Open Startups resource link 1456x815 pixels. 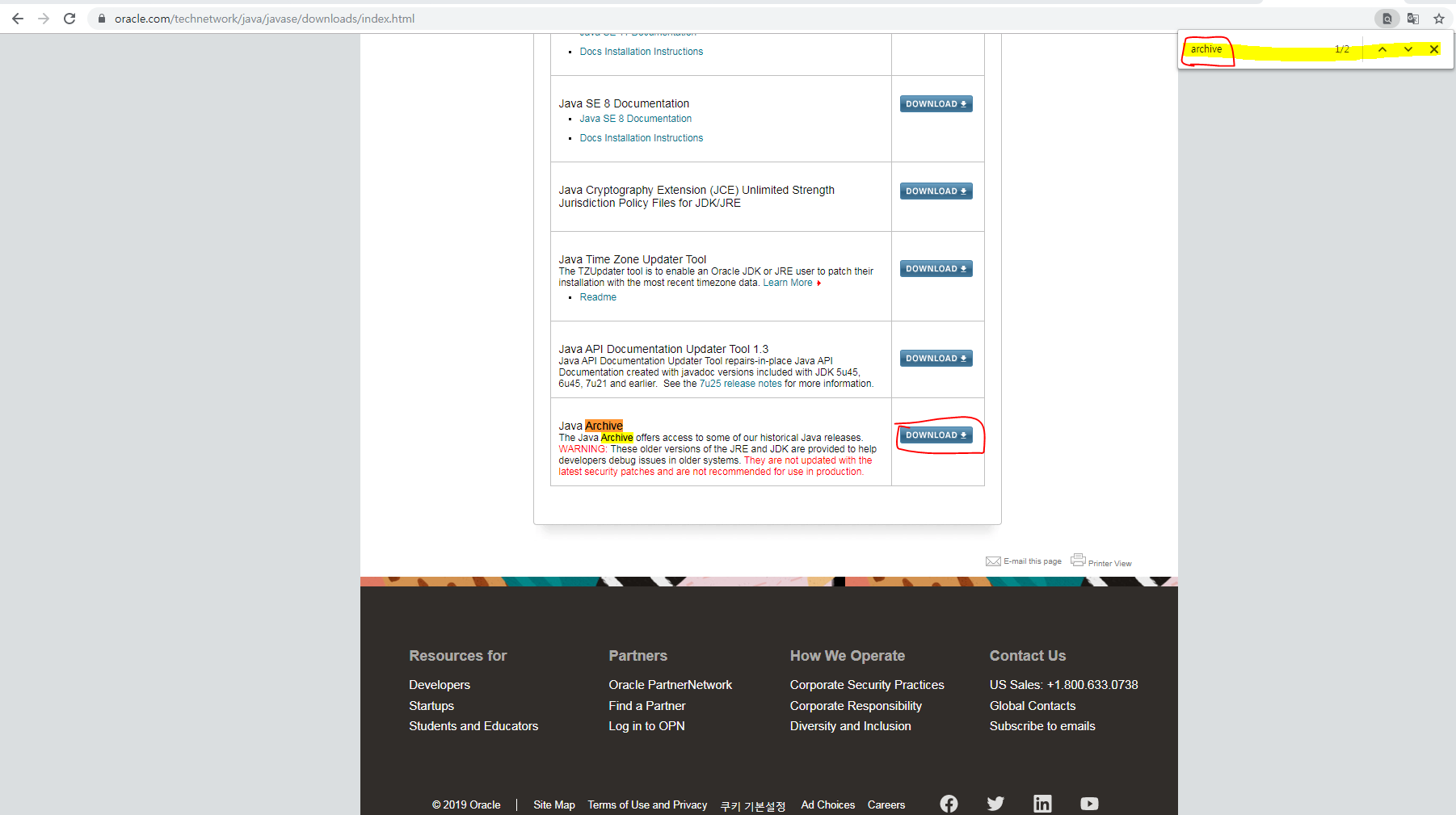click(x=431, y=706)
